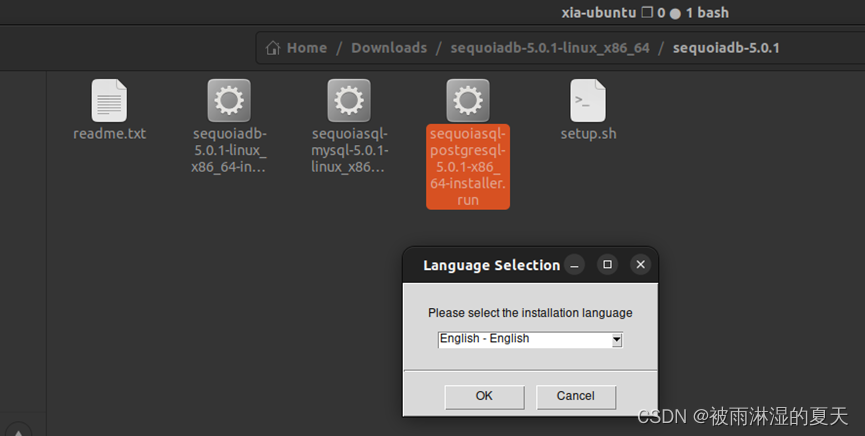Image resolution: width=865 pixels, height=436 pixels.
Task: Cancel the Language Selection dialog
Action: point(575,396)
